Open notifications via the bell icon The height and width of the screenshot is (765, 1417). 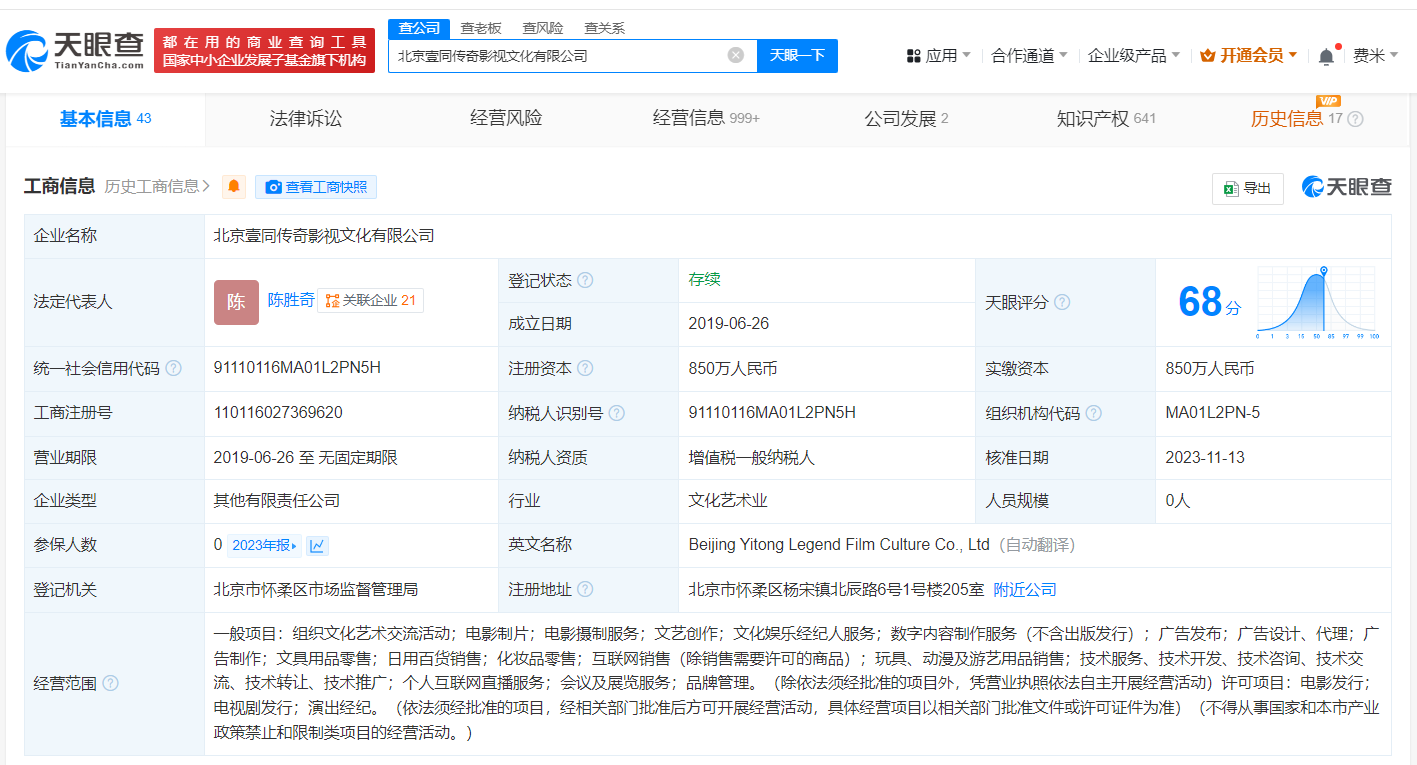coord(1327,55)
